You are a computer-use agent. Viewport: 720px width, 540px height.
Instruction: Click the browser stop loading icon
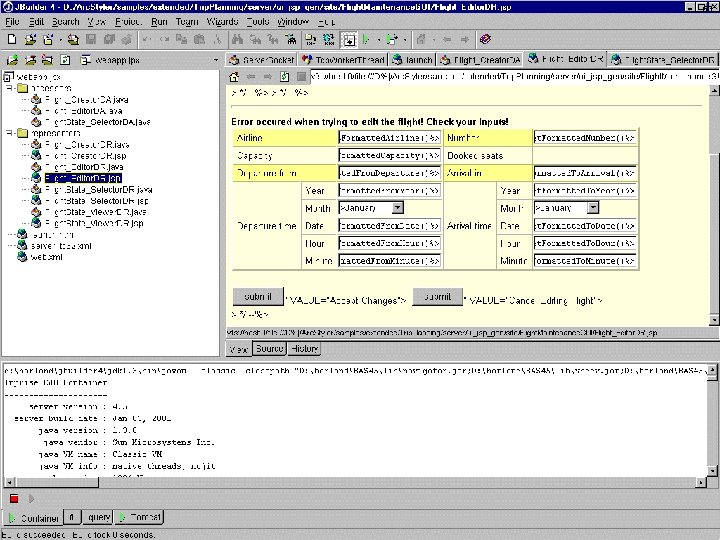[301, 76]
